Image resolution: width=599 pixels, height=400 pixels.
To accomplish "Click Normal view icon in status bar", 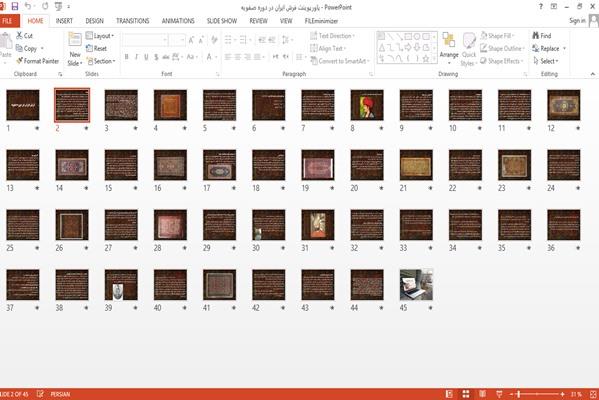I will pyautogui.click(x=449, y=394).
